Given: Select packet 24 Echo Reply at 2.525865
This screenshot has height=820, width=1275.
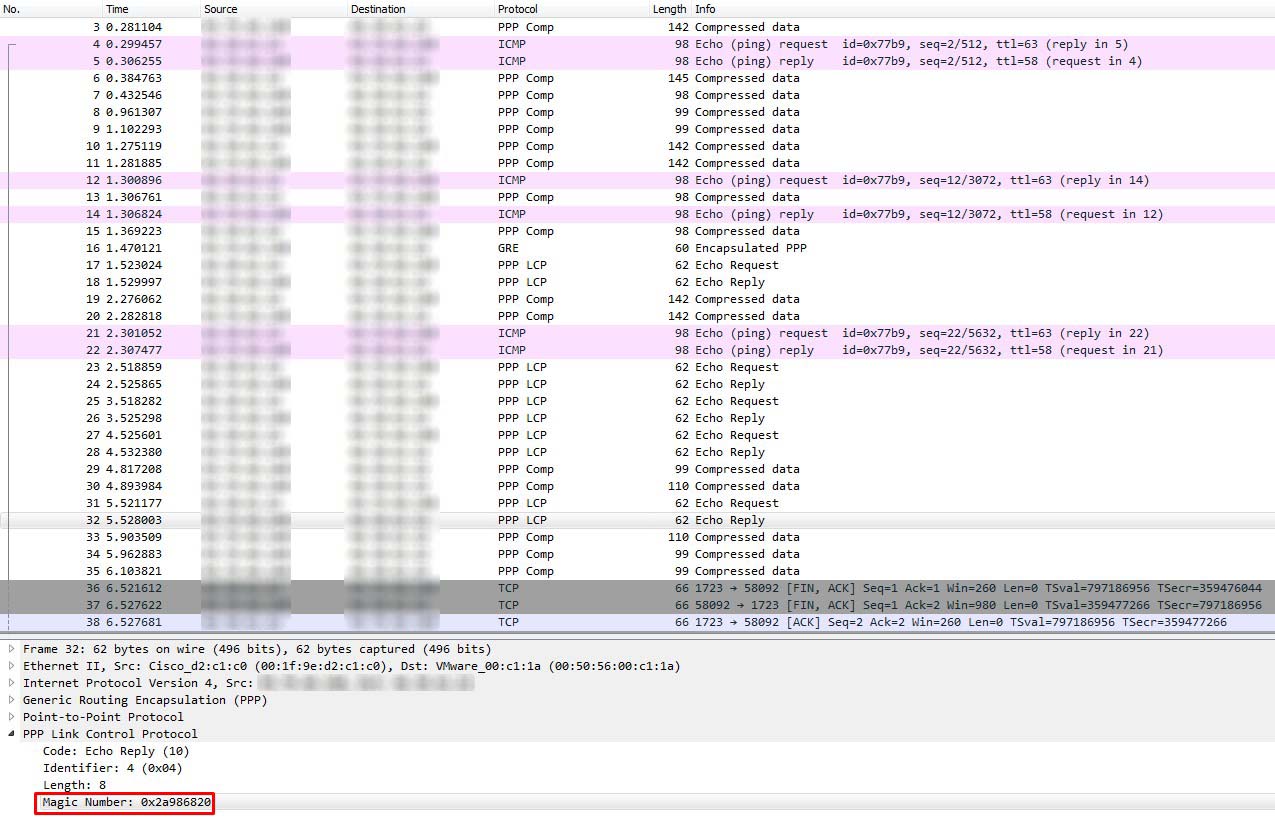Looking at the screenshot, I should [637, 384].
